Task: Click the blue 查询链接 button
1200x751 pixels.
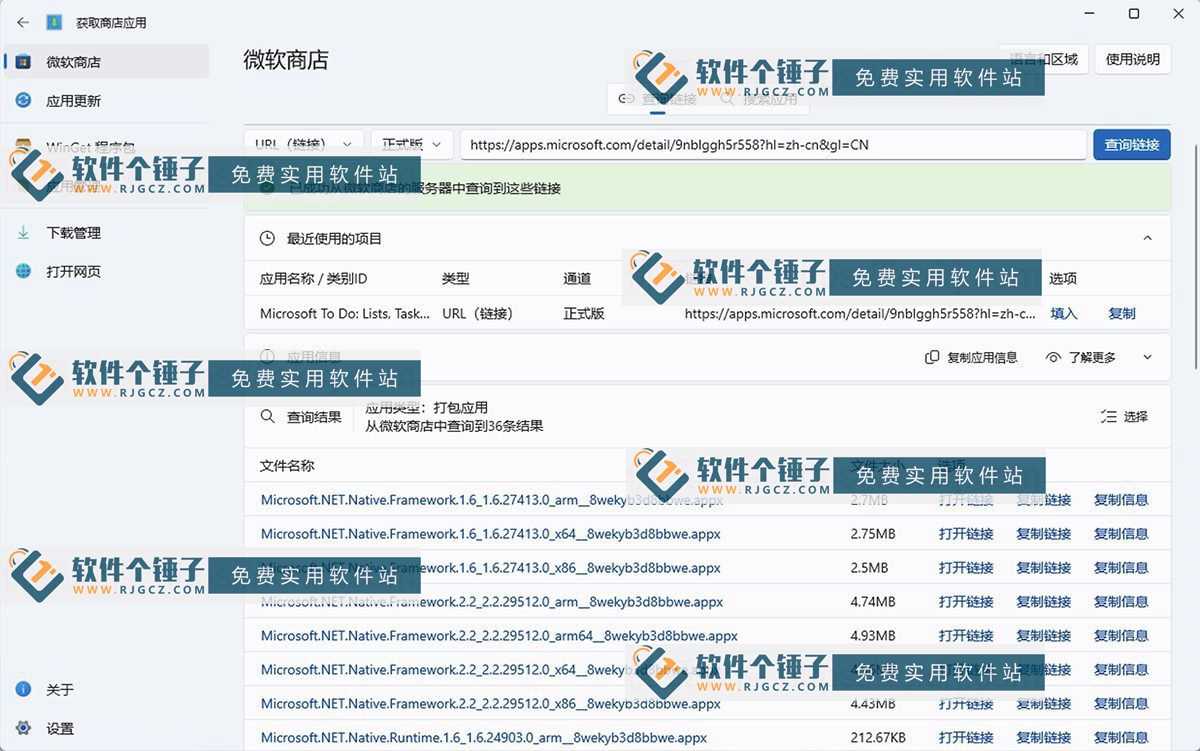Action: tap(1132, 145)
